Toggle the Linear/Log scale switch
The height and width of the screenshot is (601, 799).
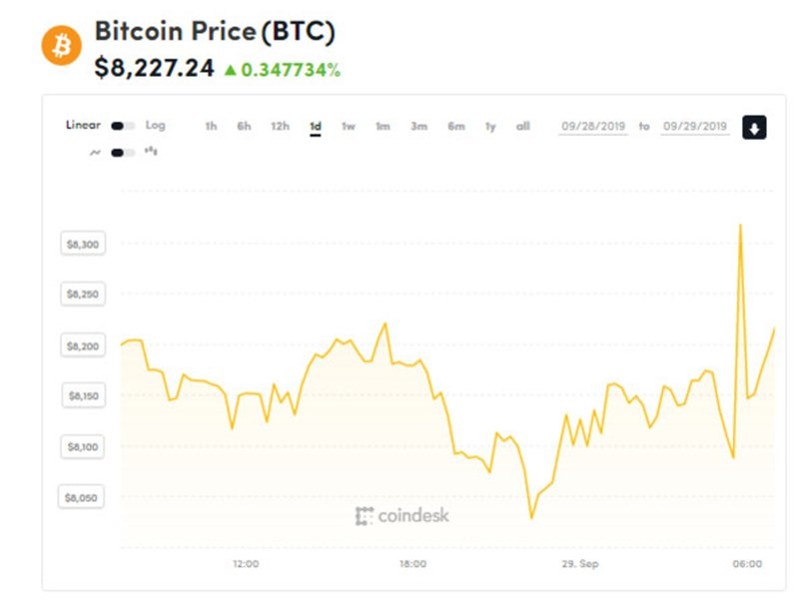click(x=123, y=126)
